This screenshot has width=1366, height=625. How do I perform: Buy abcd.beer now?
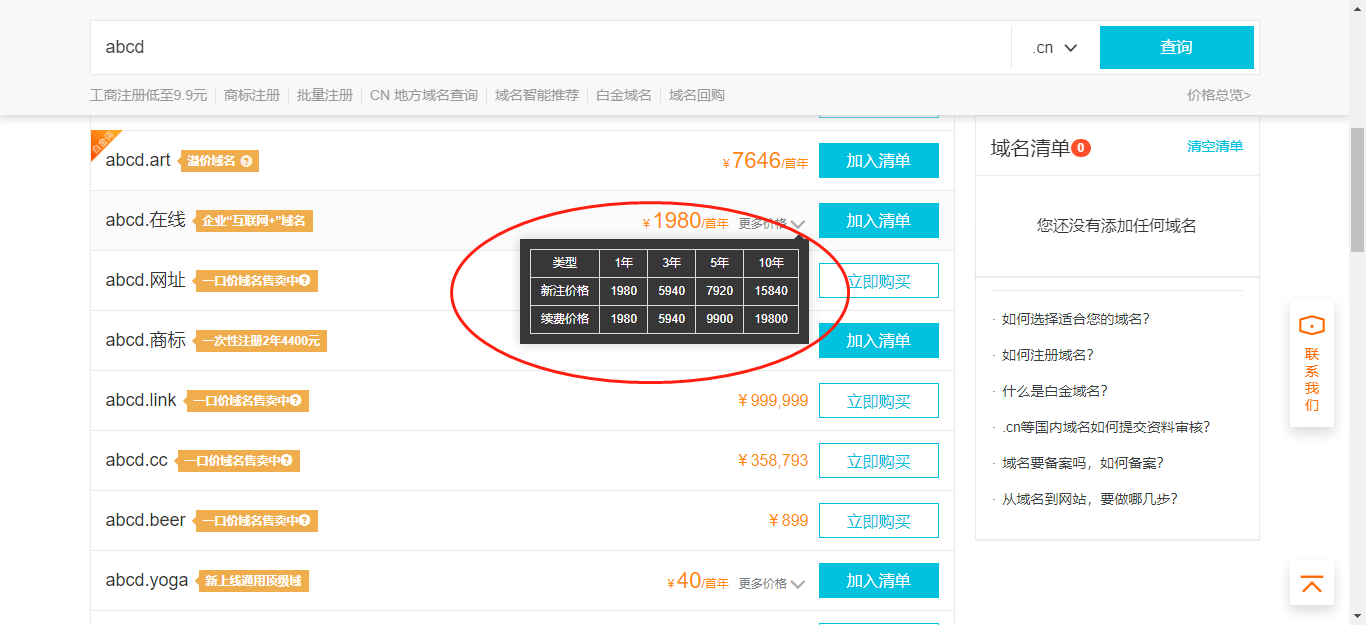[879, 521]
